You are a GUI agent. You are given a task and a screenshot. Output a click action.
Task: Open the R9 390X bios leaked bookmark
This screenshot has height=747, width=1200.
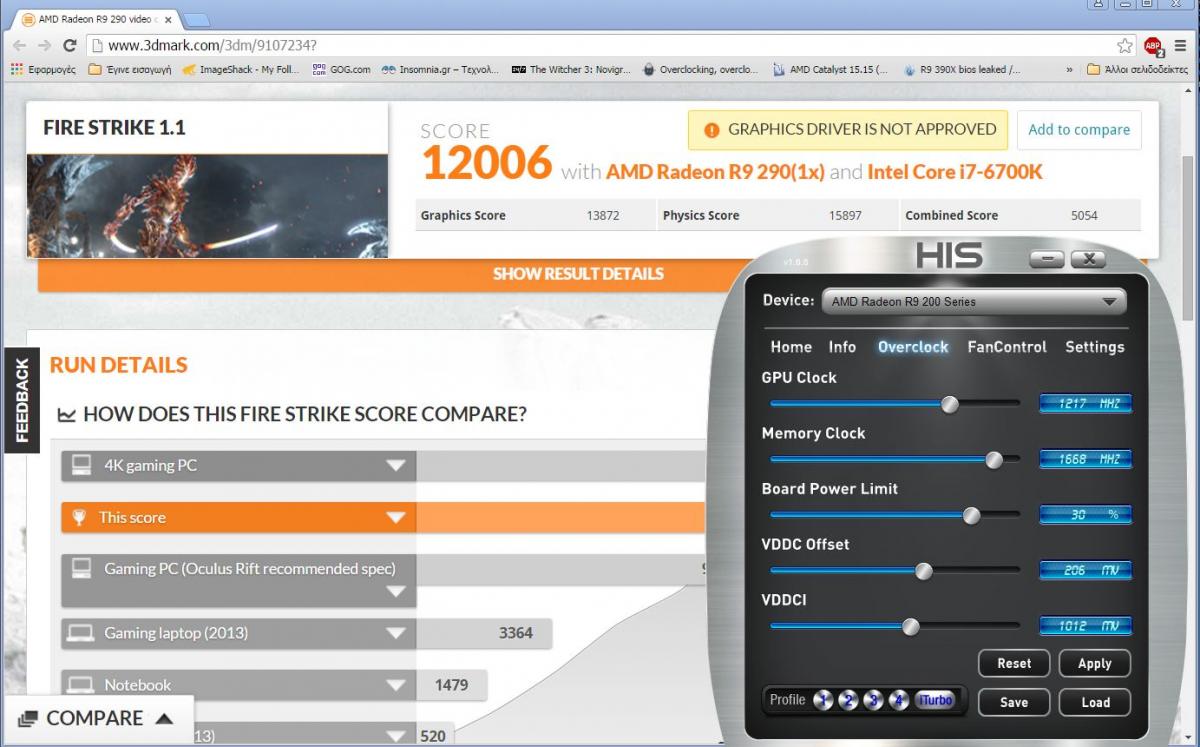tap(962, 70)
